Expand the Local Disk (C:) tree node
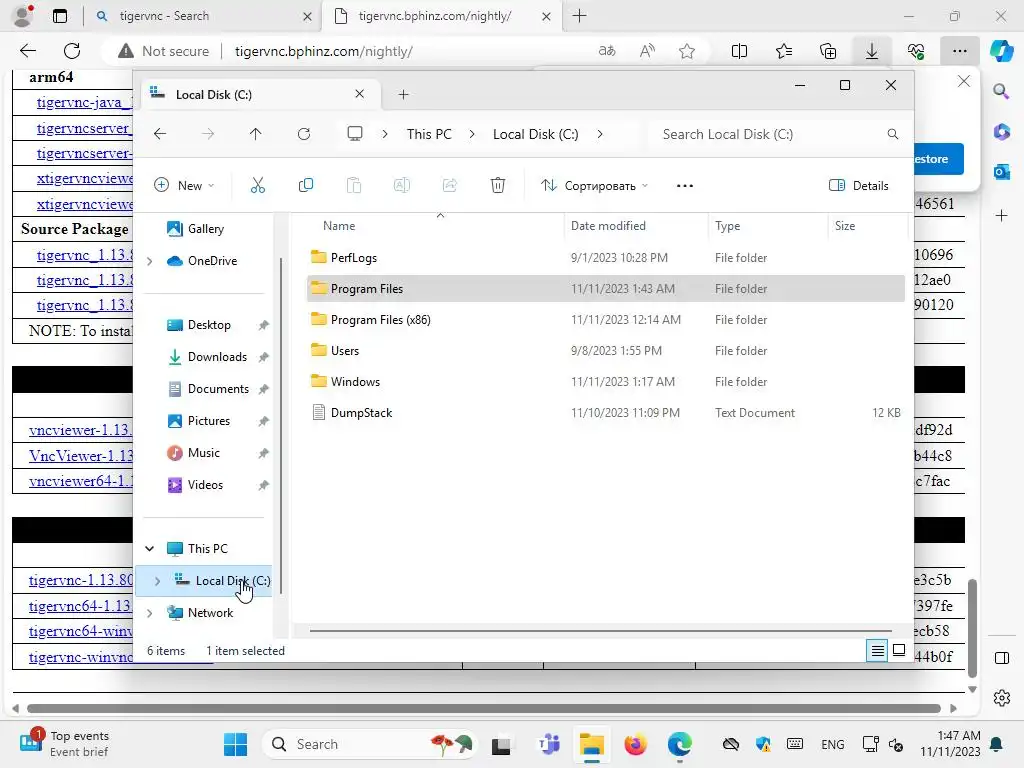The height and width of the screenshot is (768, 1024). [157, 581]
